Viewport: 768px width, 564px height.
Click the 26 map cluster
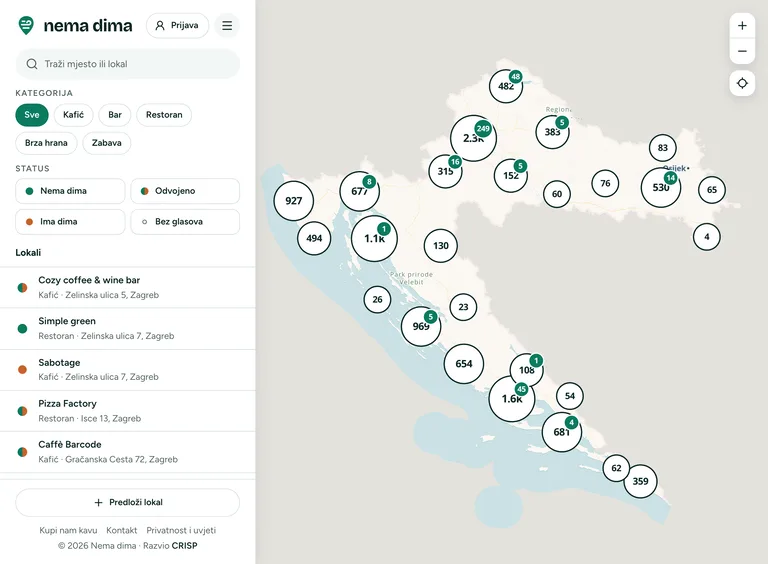coord(377,300)
